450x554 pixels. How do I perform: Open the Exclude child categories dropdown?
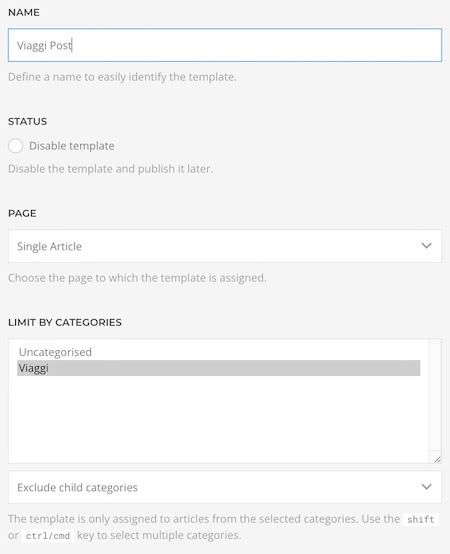225,487
